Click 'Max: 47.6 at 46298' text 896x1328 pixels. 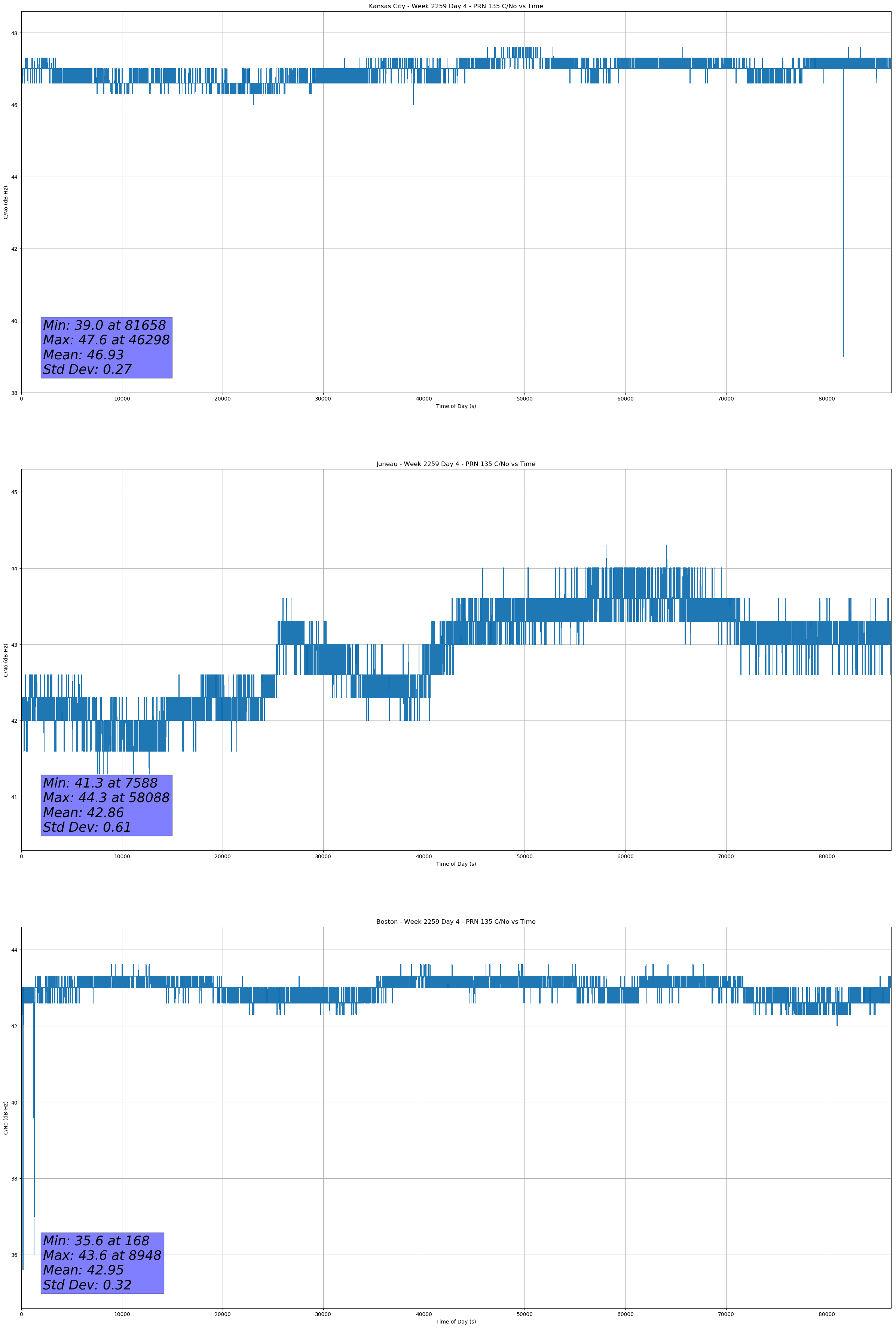point(106,340)
